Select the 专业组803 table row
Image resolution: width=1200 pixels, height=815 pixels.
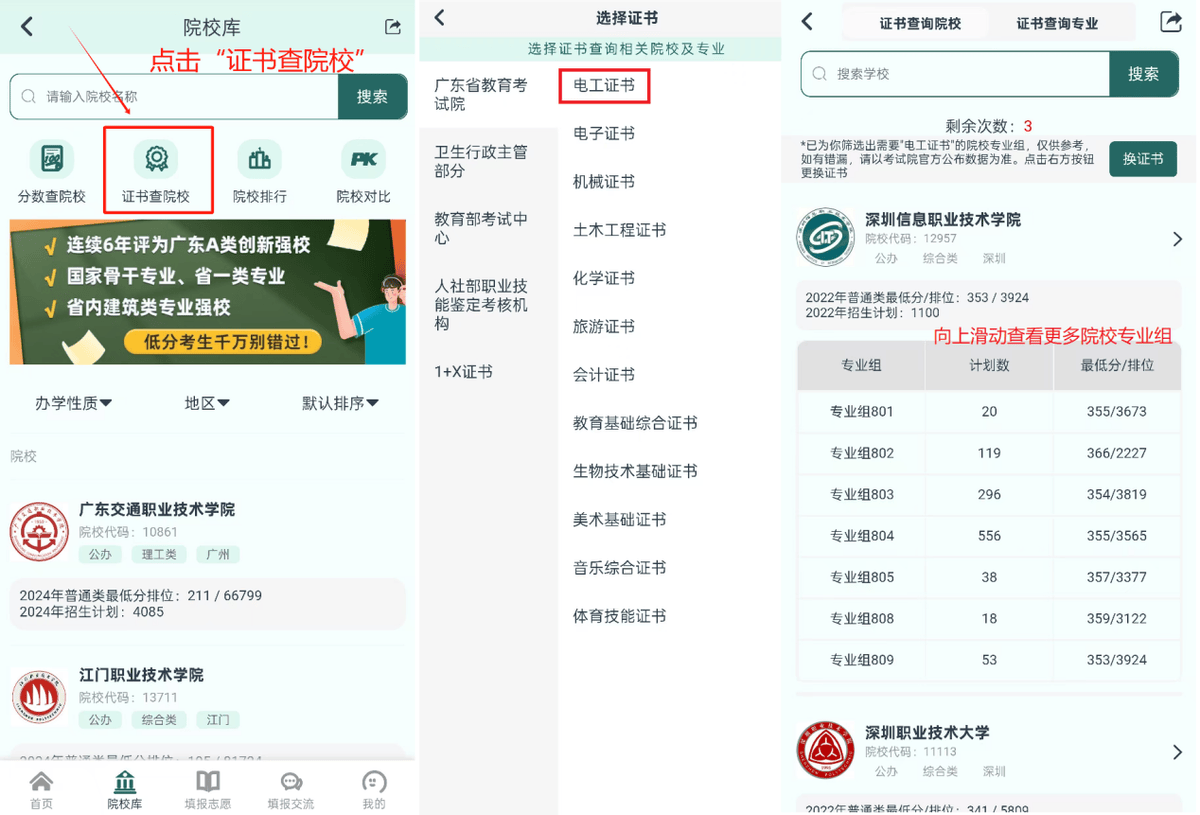pos(989,494)
